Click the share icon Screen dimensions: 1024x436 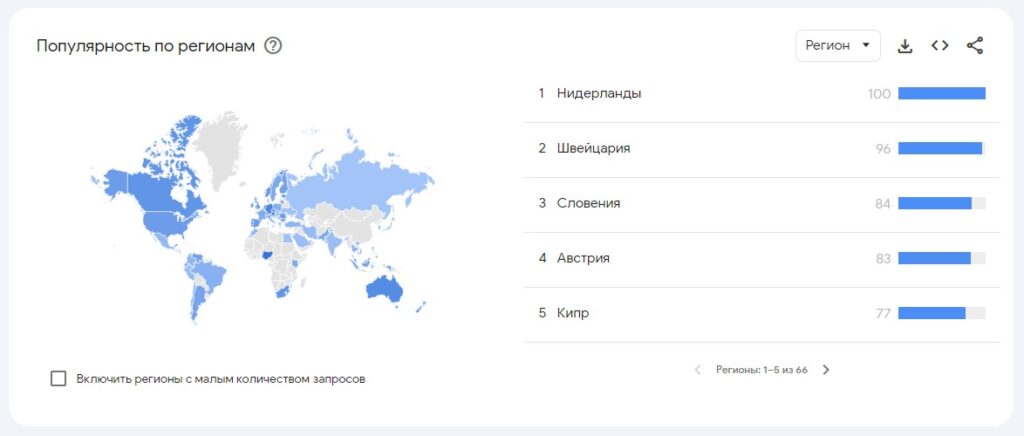click(x=975, y=46)
